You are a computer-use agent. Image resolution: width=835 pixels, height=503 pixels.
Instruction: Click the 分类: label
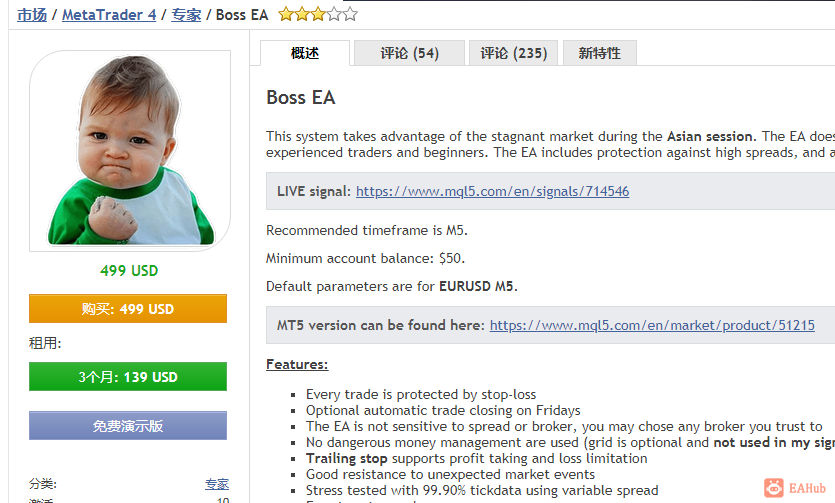coord(43,484)
